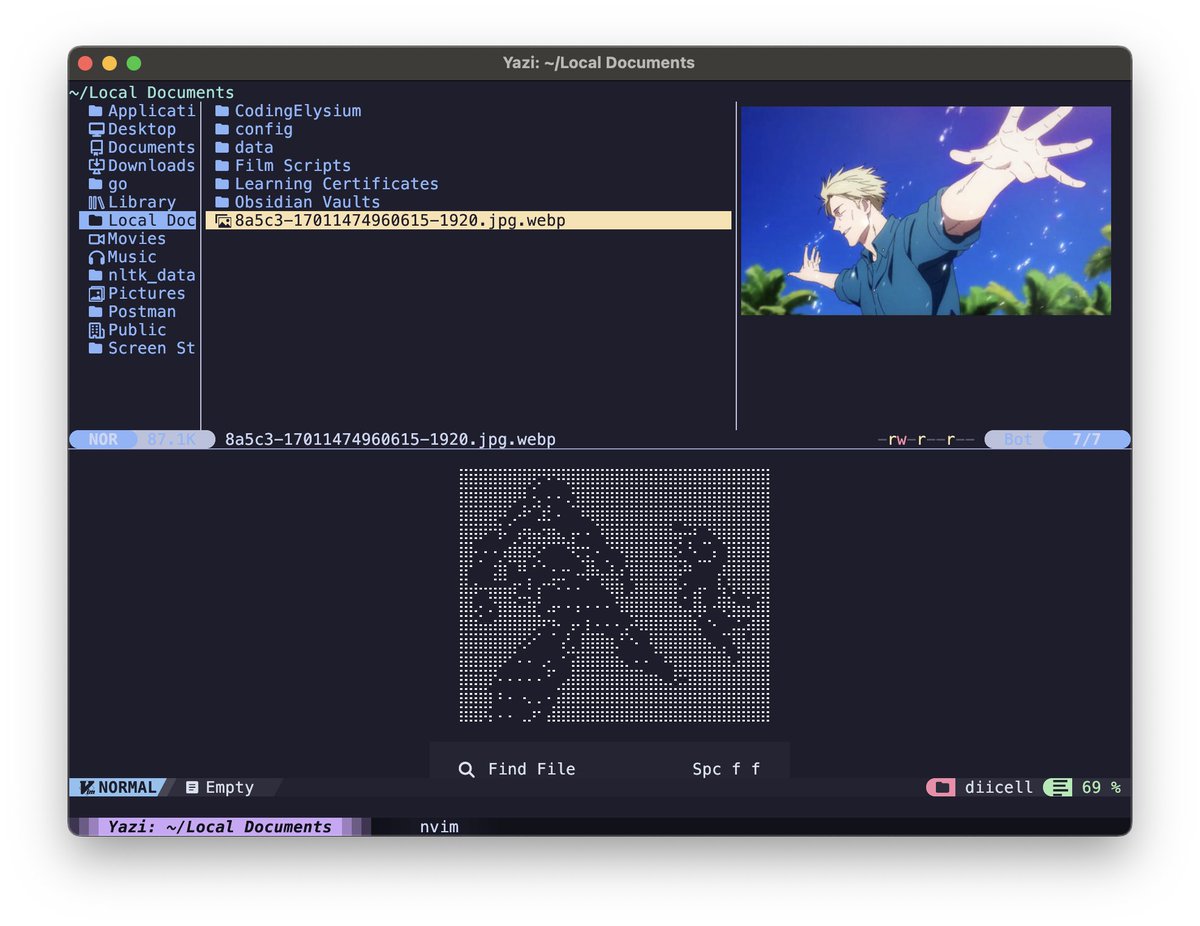Click the building icon beside Public
The image size is (1200, 926).
96,330
